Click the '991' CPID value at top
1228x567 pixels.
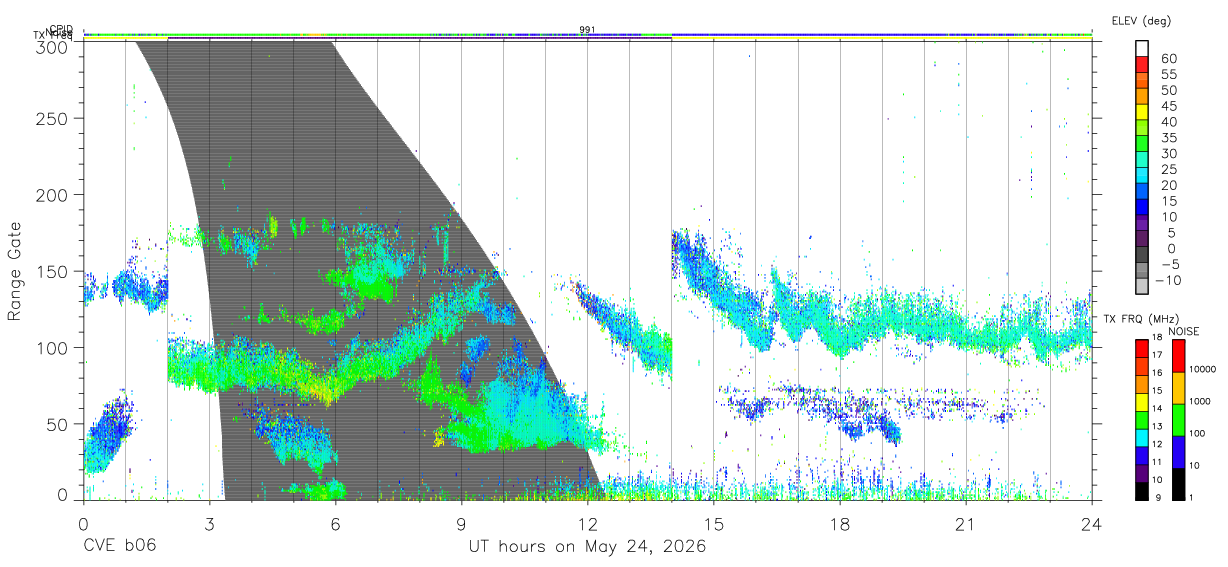587,30
